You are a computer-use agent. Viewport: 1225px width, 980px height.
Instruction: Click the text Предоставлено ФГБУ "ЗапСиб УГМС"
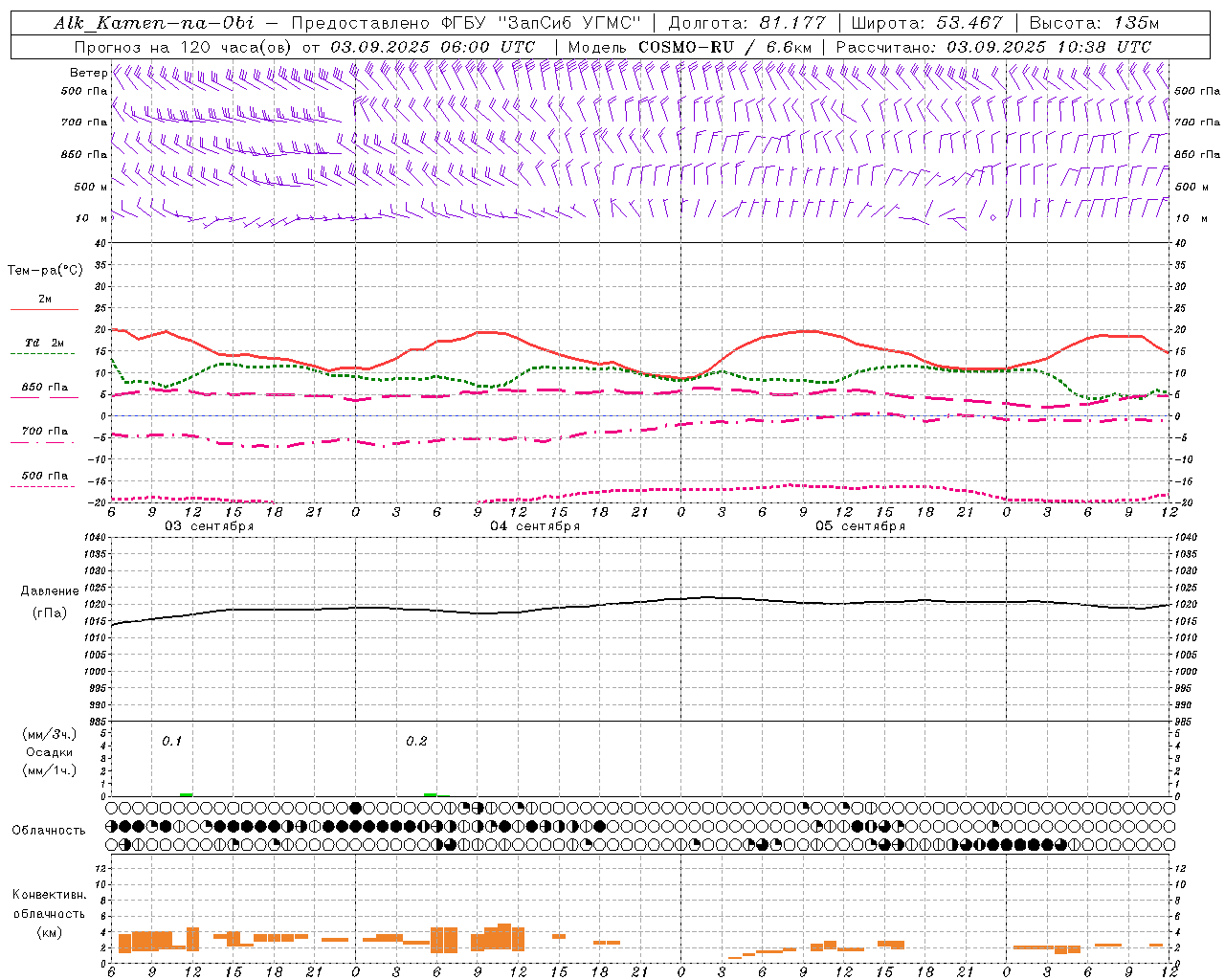[x=465, y=23]
